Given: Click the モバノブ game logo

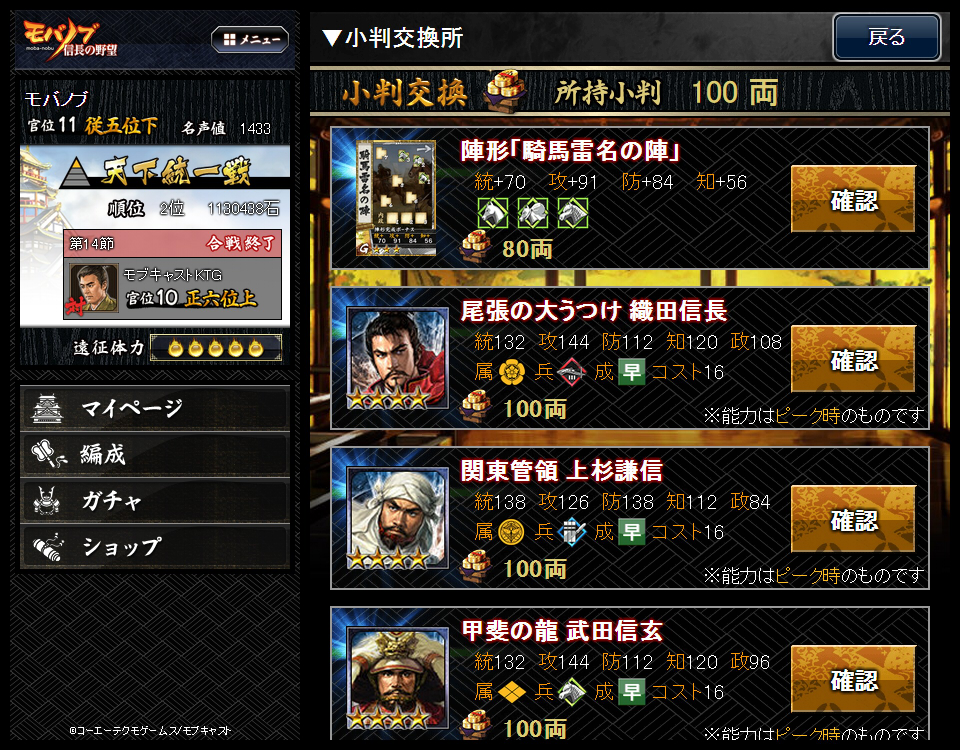Looking at the screenshot, I should coord(70,39).
